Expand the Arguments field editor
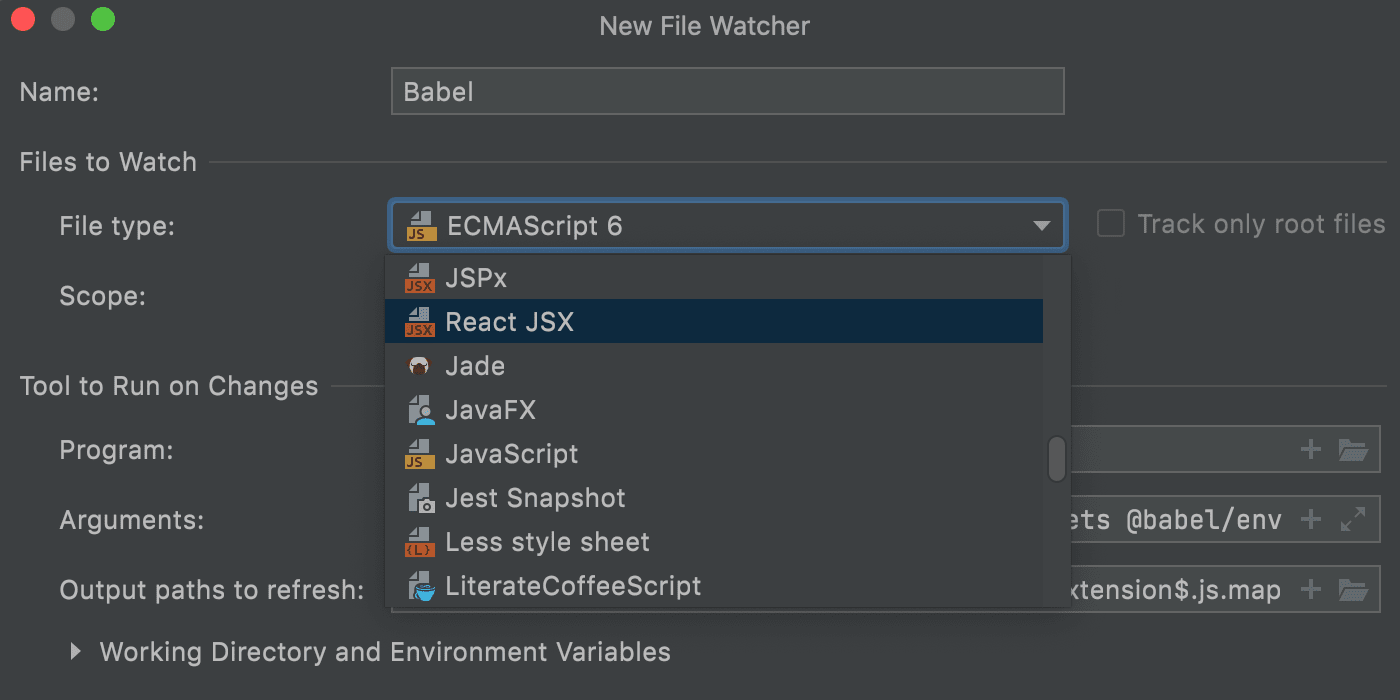The image size is (1400, 700). click(x=1353, y=520)
